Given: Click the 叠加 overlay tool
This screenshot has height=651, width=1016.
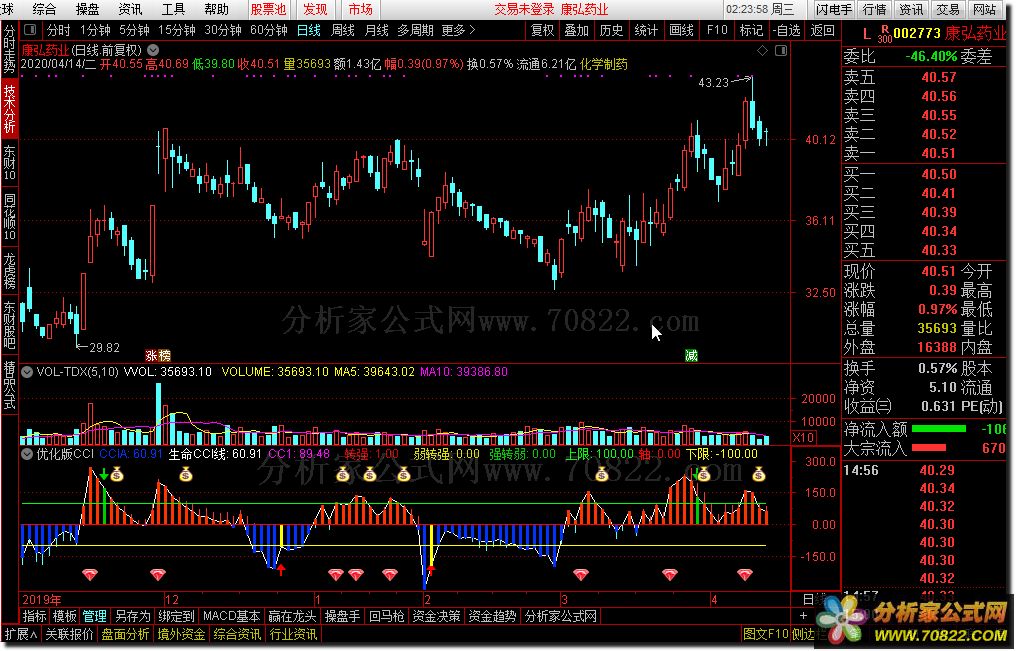Looking at the screenshot, I should pos(576,30).
